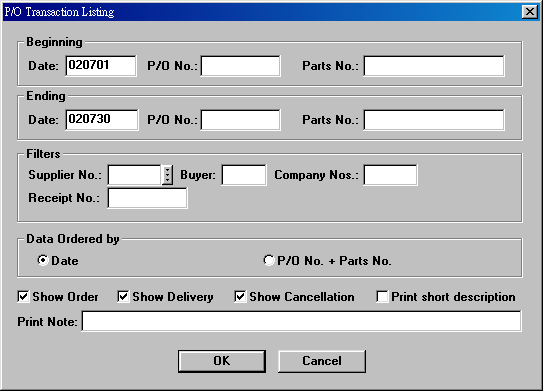Screen dimensions: 543x391
Task: Dismiss the dialog with Cancel
Action: (x=322, y=361)
